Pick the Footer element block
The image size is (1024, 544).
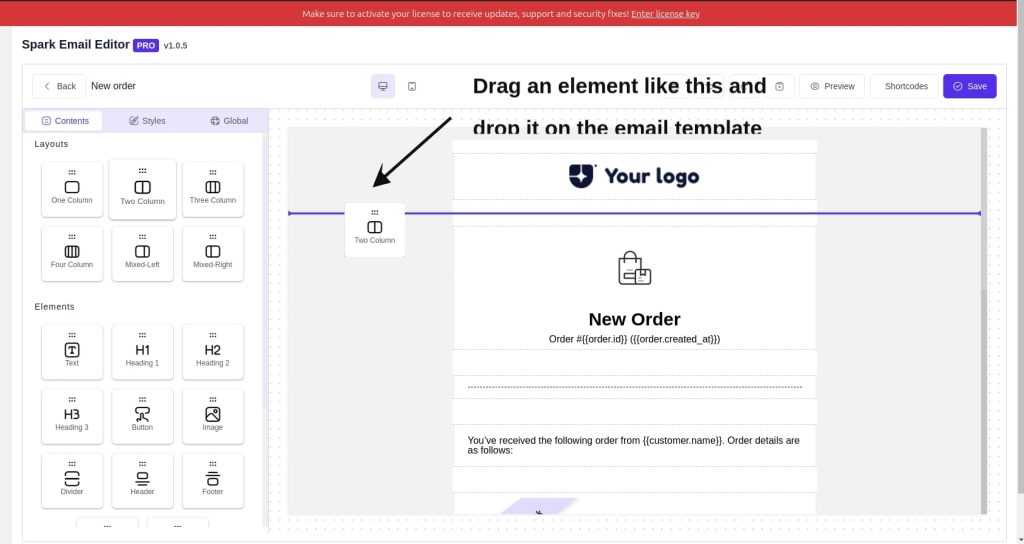pos(213,481)
